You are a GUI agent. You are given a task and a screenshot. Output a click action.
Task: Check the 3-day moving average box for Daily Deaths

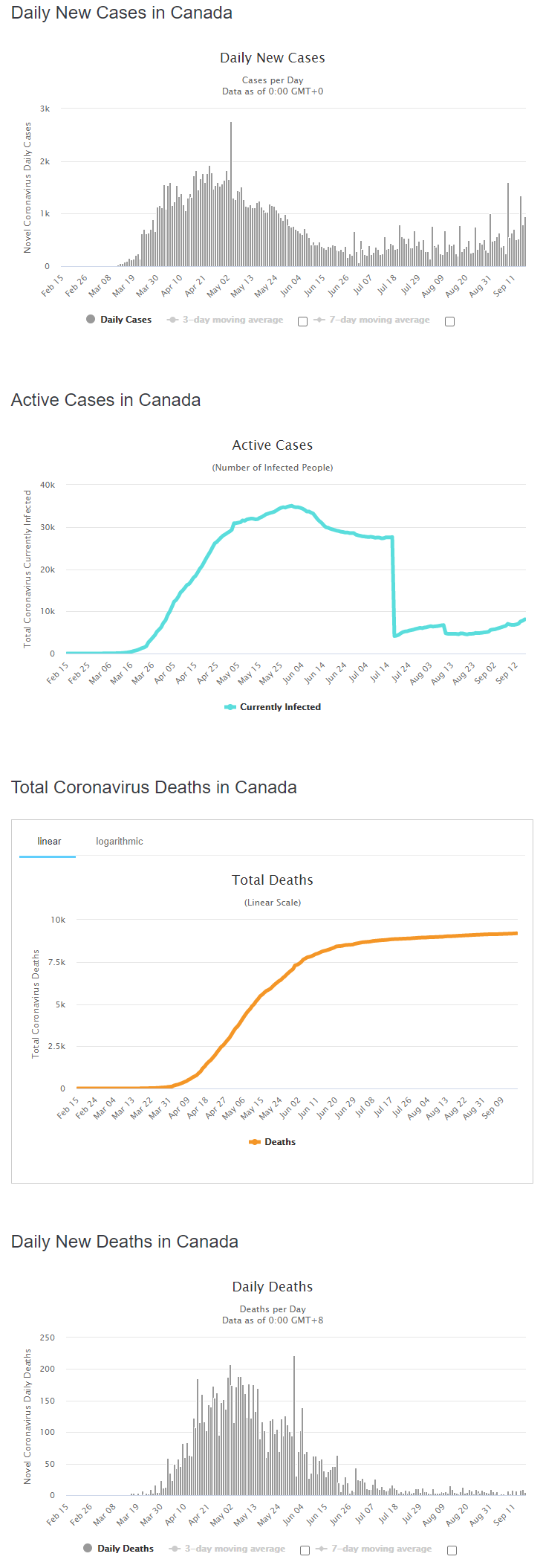coord(305,1550)
